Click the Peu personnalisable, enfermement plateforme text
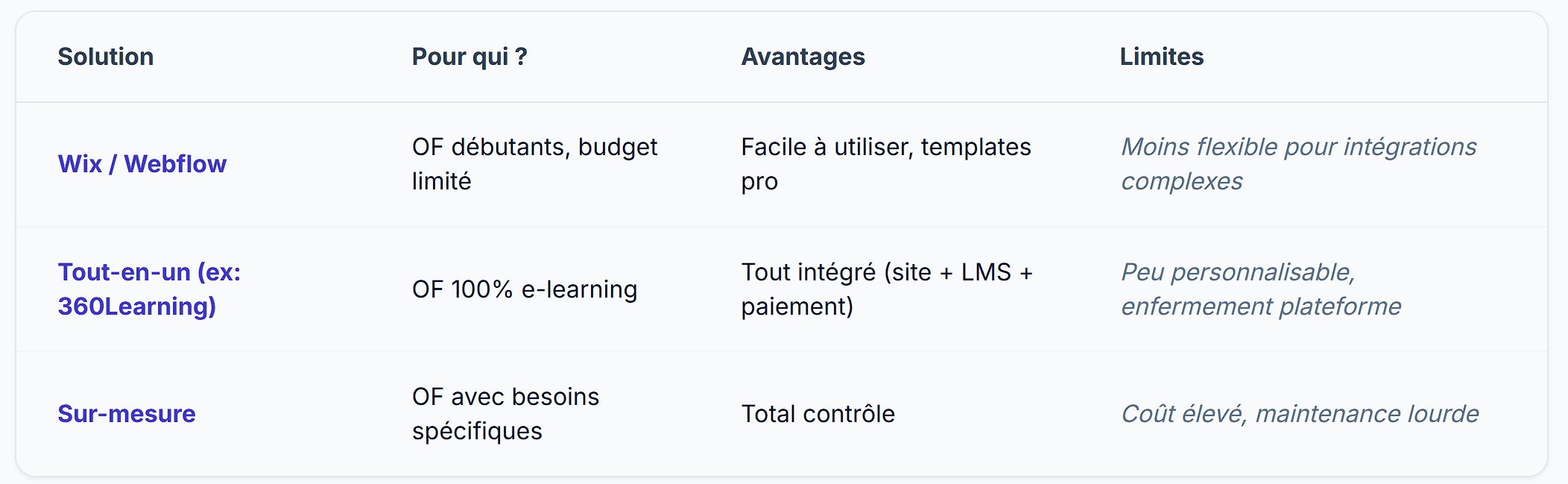The image size is (1568, 484). coord(1261,289)
